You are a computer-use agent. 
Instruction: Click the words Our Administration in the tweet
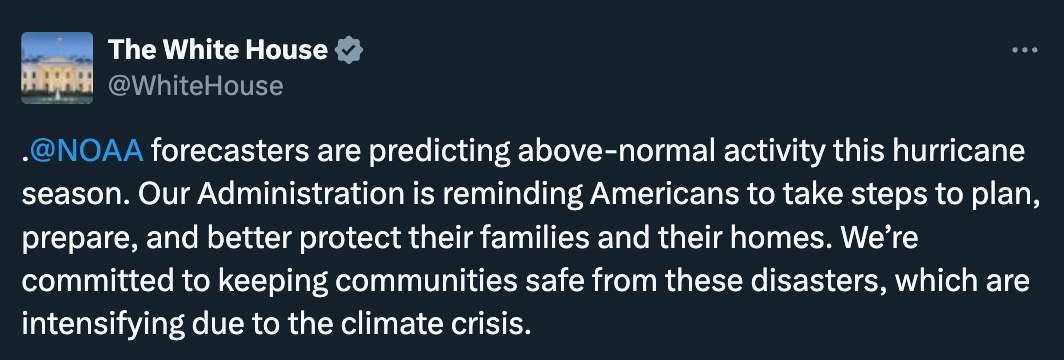pos(273,194)
